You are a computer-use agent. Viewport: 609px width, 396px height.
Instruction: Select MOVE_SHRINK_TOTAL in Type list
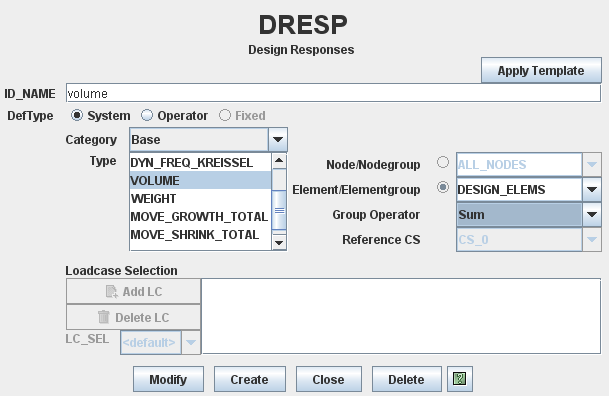200,234
